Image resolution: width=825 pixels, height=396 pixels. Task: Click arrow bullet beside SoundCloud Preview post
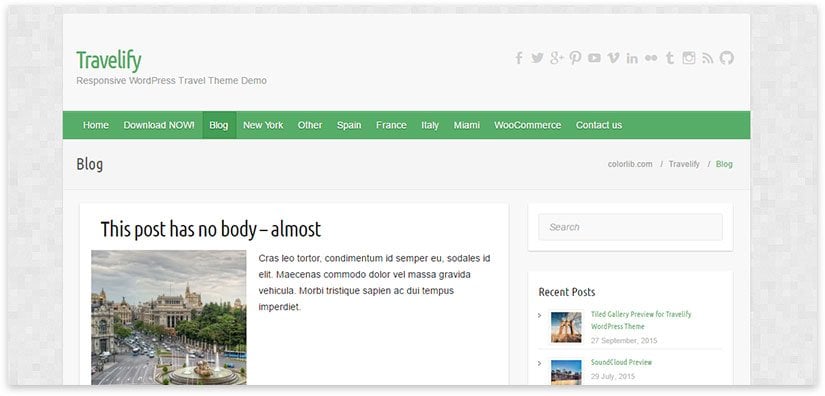540,363
